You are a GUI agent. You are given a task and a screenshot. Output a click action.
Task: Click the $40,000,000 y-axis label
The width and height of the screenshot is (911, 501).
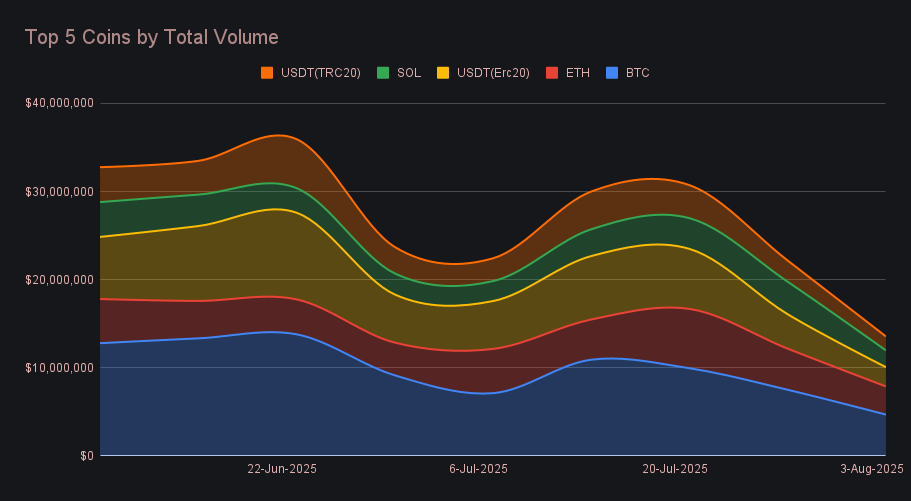(x=60, y=103)
